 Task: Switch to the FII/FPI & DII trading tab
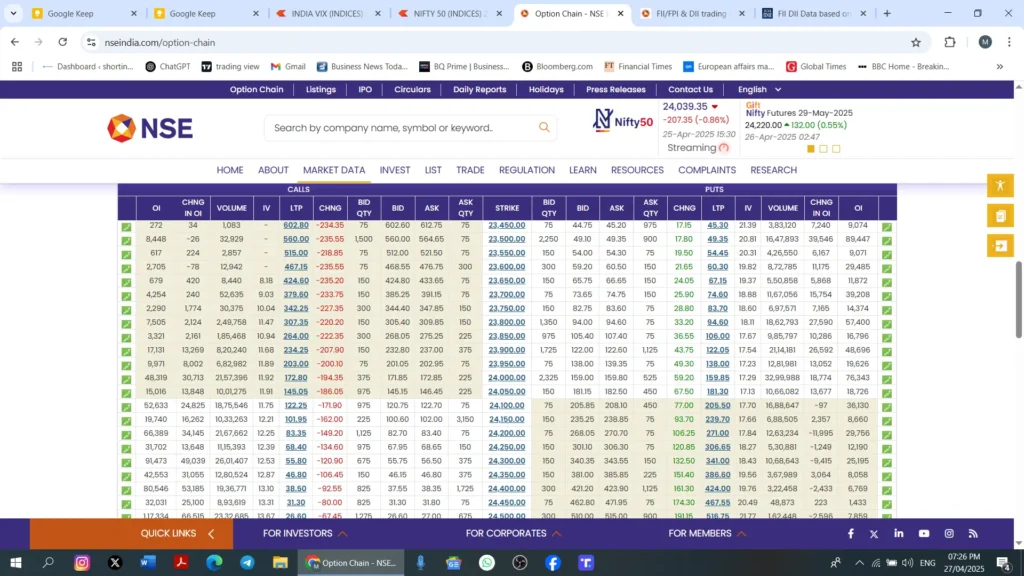(692, 13)
